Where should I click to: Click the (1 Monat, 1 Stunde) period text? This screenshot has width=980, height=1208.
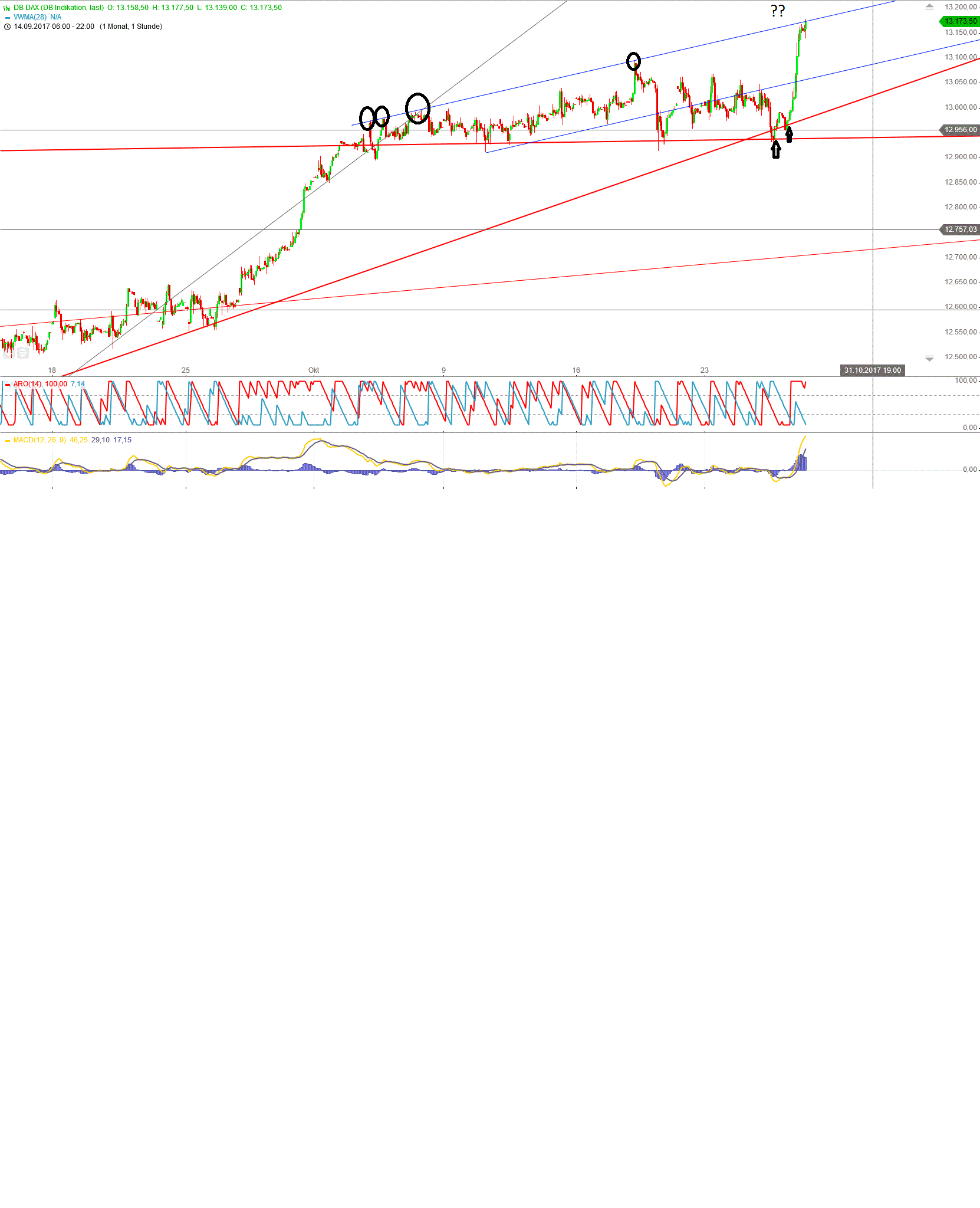131,27
